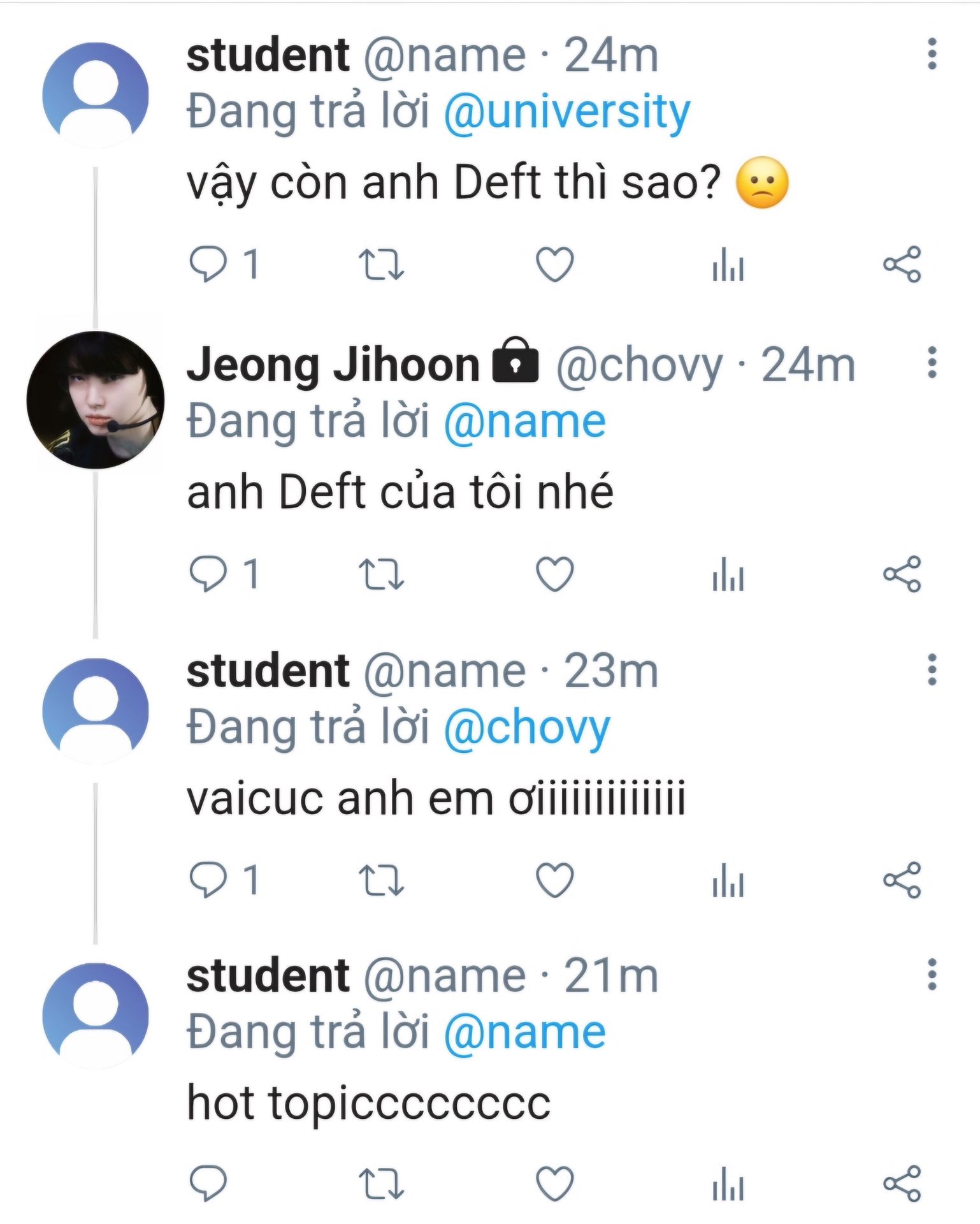View analytics for the 'hot topicccccccc' tweet
Image resolution: width=980 pixels, height=1224 pixels.
728,1184
